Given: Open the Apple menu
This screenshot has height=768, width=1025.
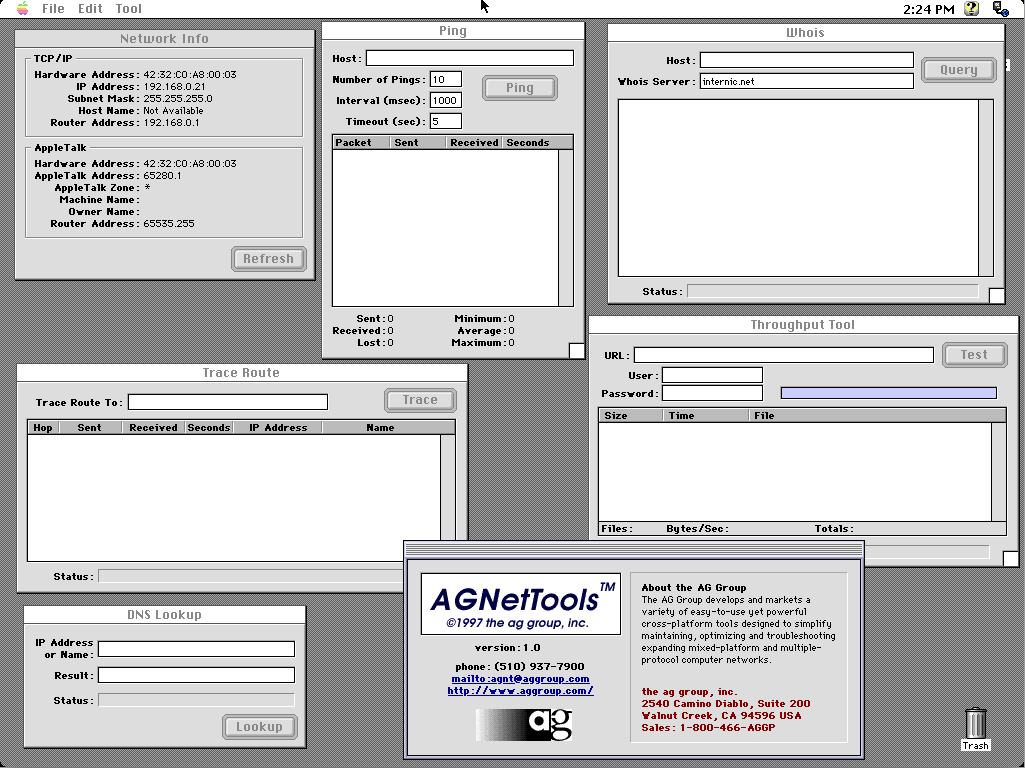Looking at the screenshot, I should pos(23,8).
